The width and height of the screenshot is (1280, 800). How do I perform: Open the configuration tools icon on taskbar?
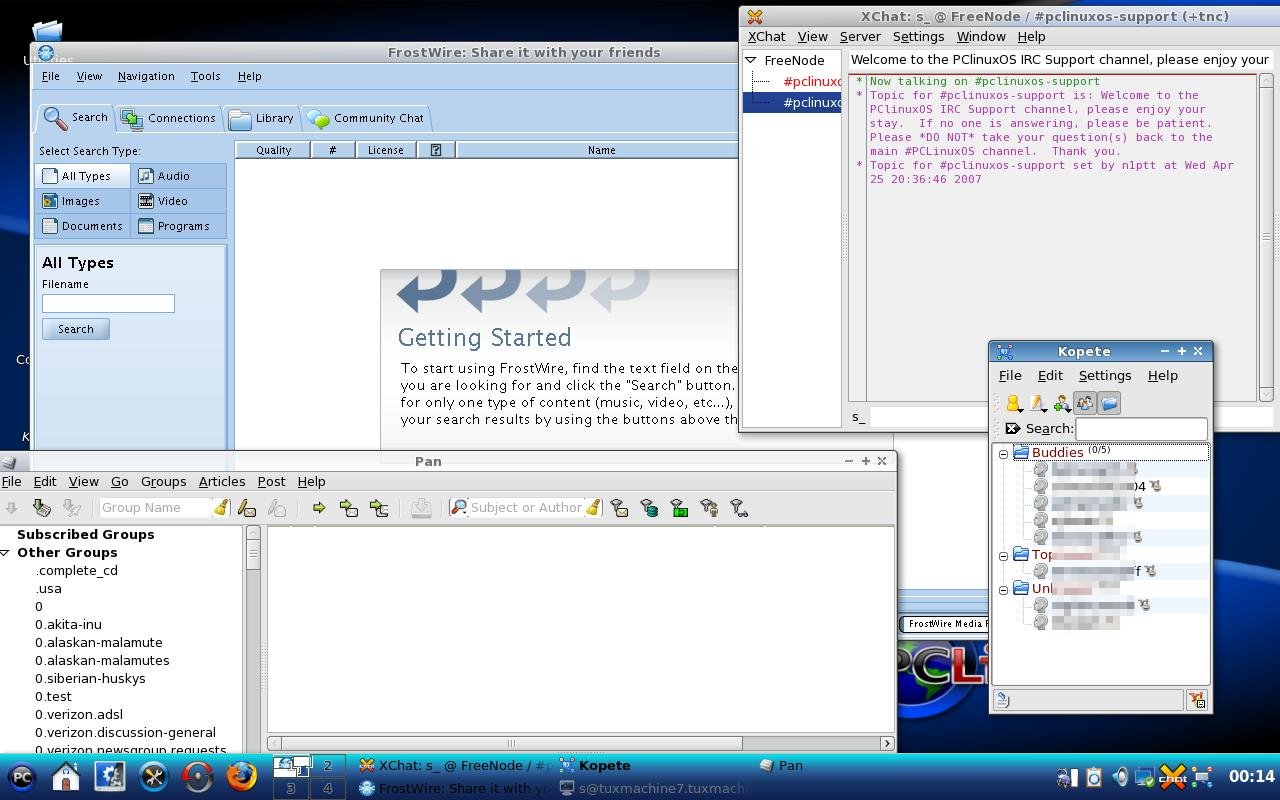(154, 776)
